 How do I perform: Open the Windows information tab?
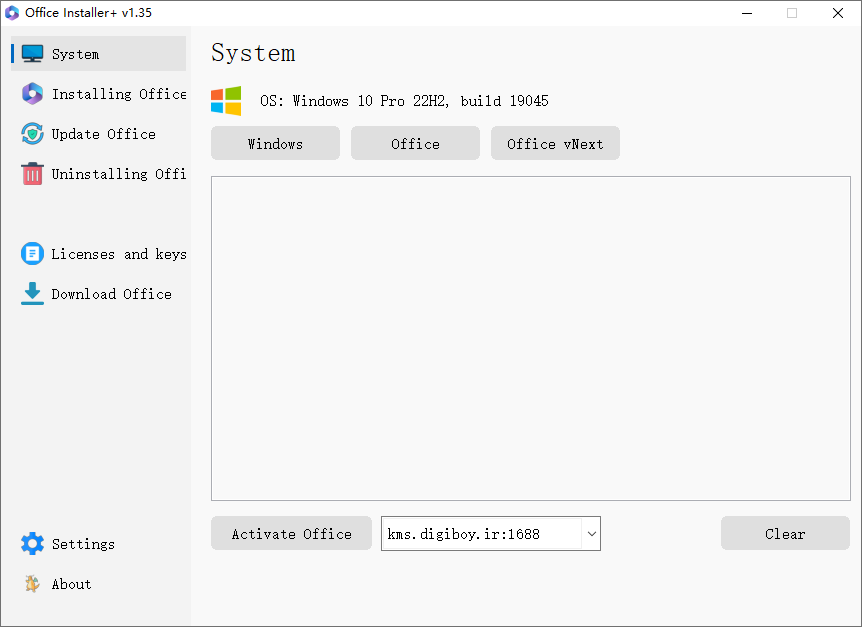pyautogui.click(x=275, y=143)
